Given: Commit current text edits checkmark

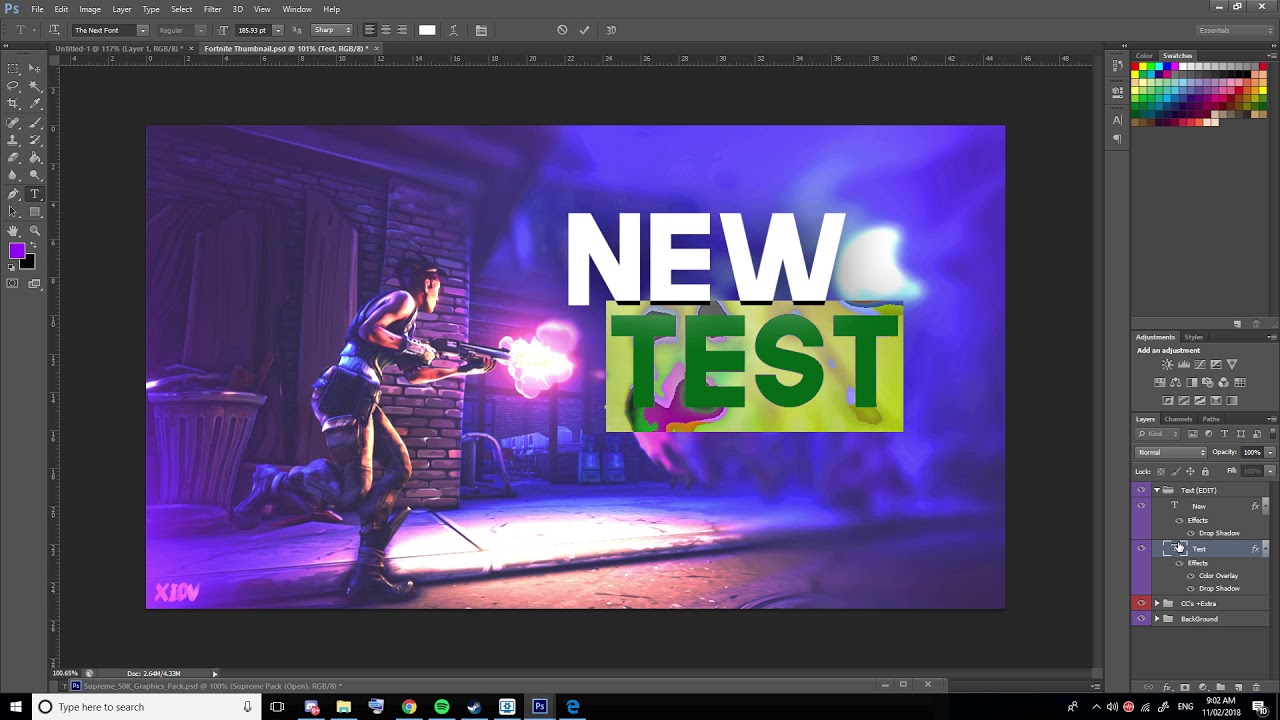Looking at the screenshot, I should (x=584, y=30).
